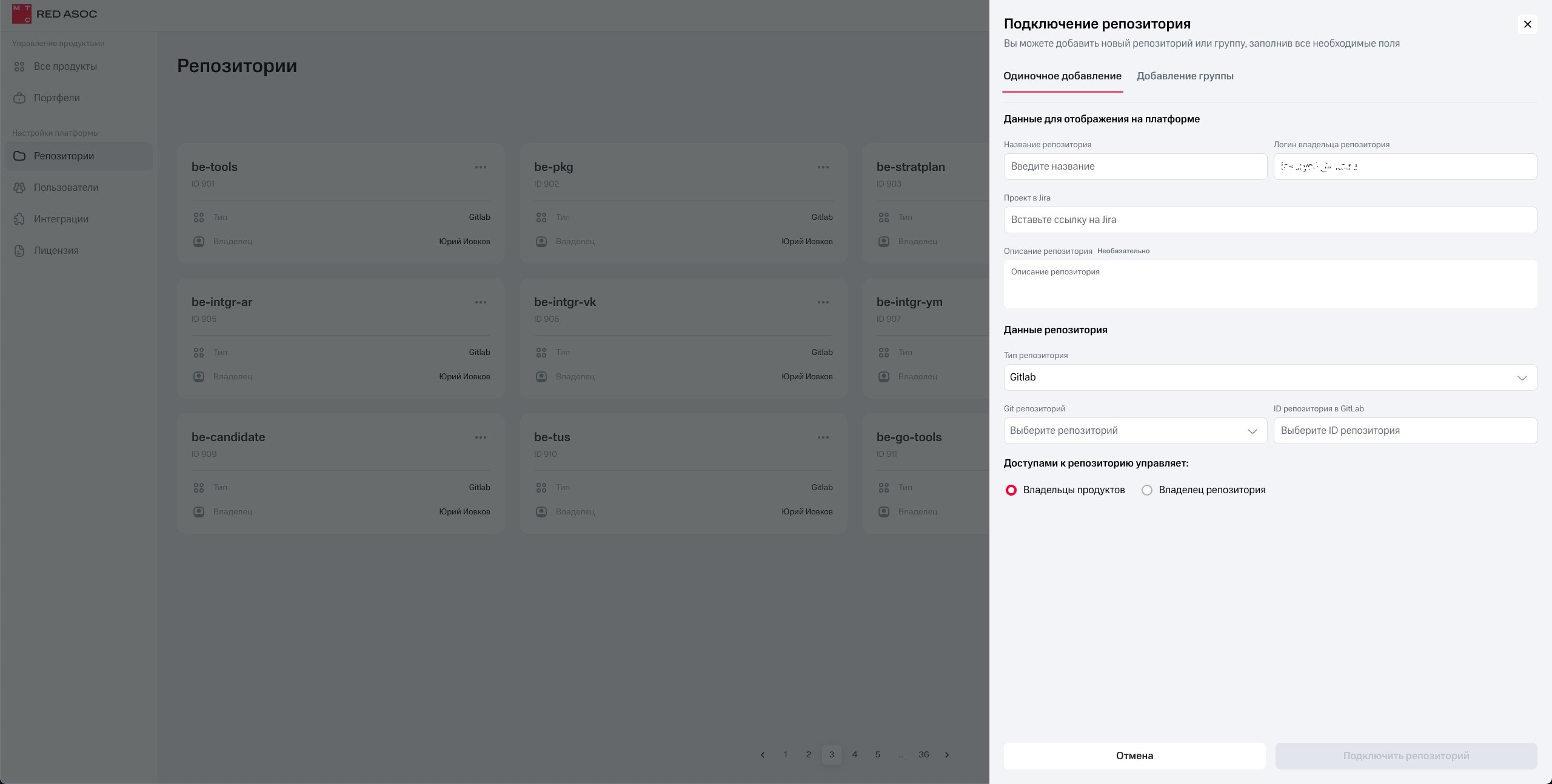Open three-dot menu on be-intgr-vk card
Screen dimensions: 1552x784
coord(823,302)
